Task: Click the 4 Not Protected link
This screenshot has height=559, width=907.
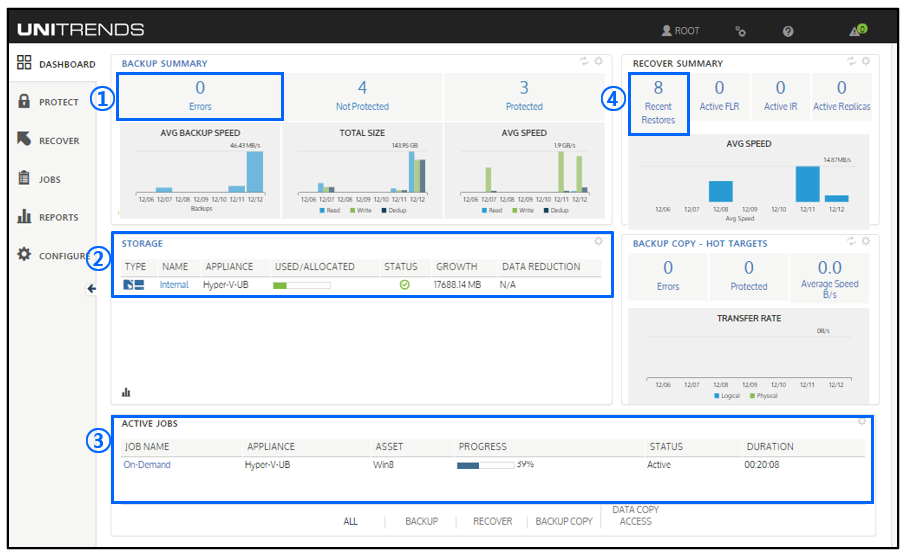Action: 362,96
